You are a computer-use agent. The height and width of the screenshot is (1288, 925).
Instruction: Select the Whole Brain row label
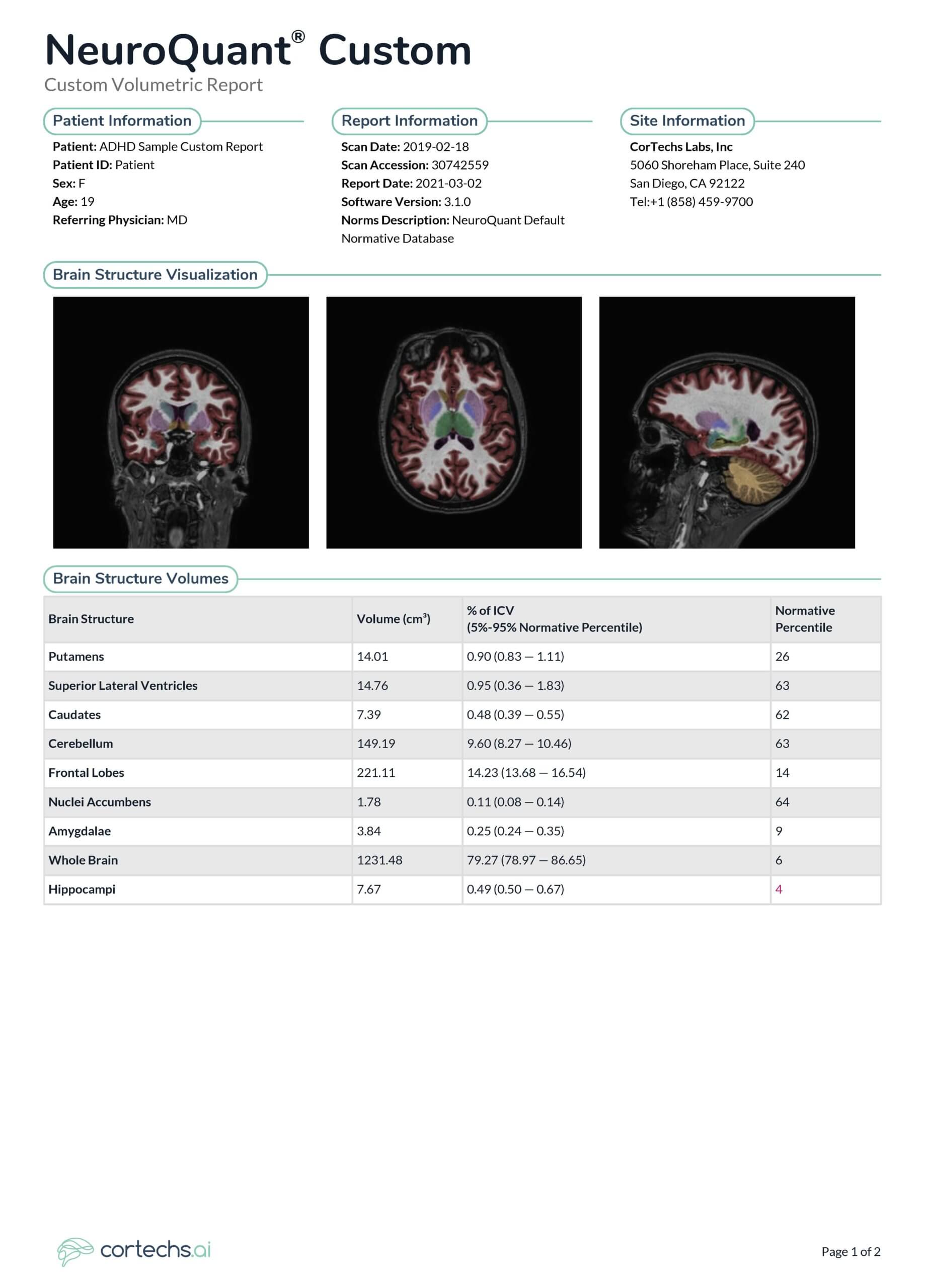click(83, 860)
